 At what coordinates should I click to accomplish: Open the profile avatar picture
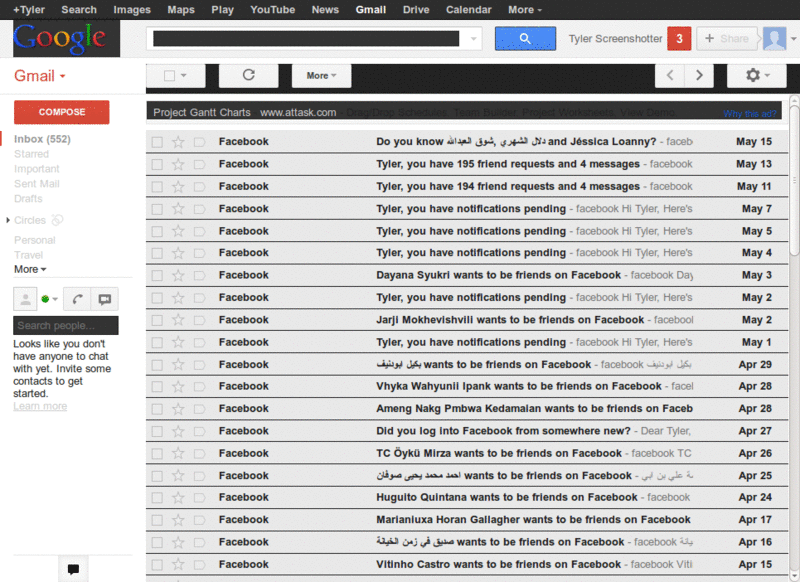tap(774, 39)
